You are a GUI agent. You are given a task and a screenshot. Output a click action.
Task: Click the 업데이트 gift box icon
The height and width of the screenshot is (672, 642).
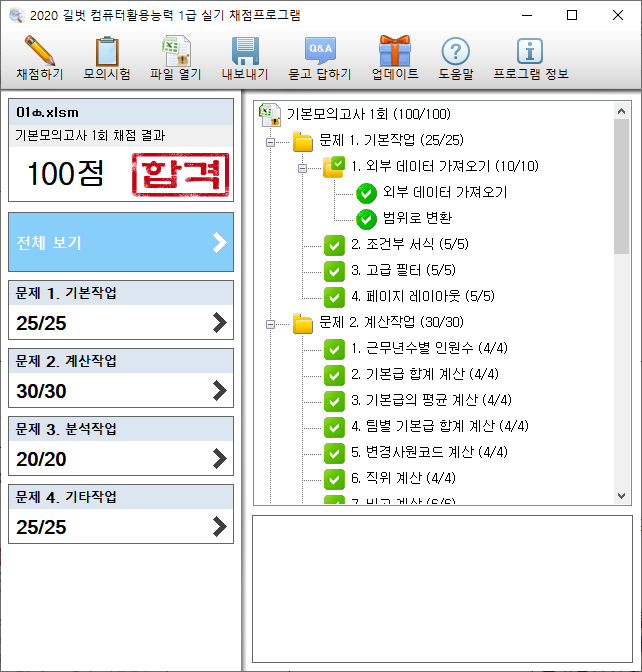point(394,51)
